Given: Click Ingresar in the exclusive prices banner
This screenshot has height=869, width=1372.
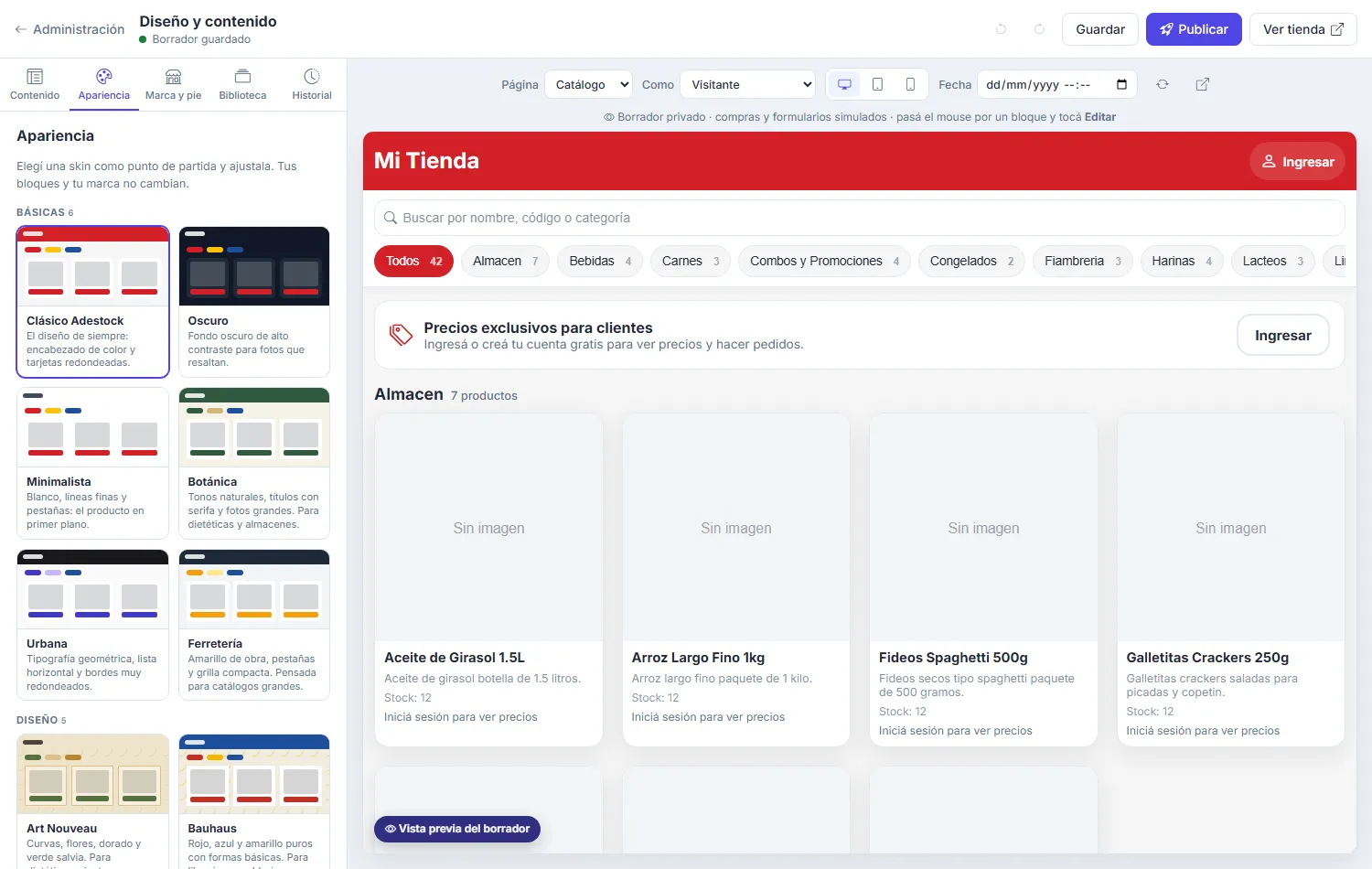Looking at the screenshot, I should point(1283,336).
